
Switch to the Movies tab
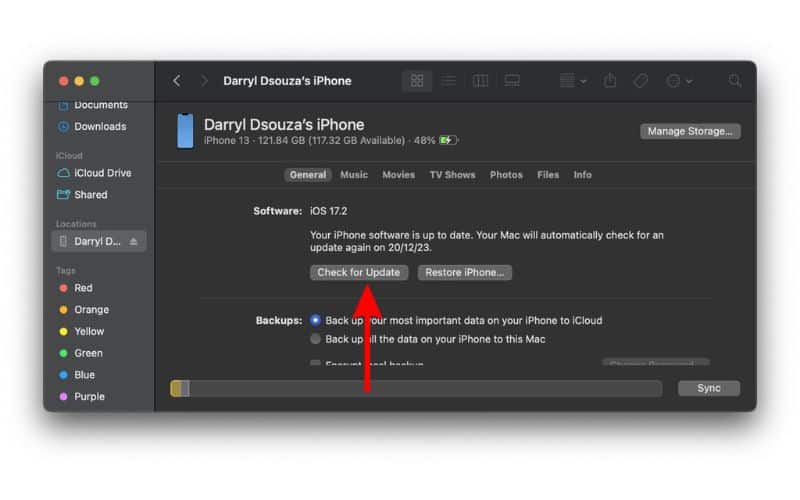click(398, 175)
